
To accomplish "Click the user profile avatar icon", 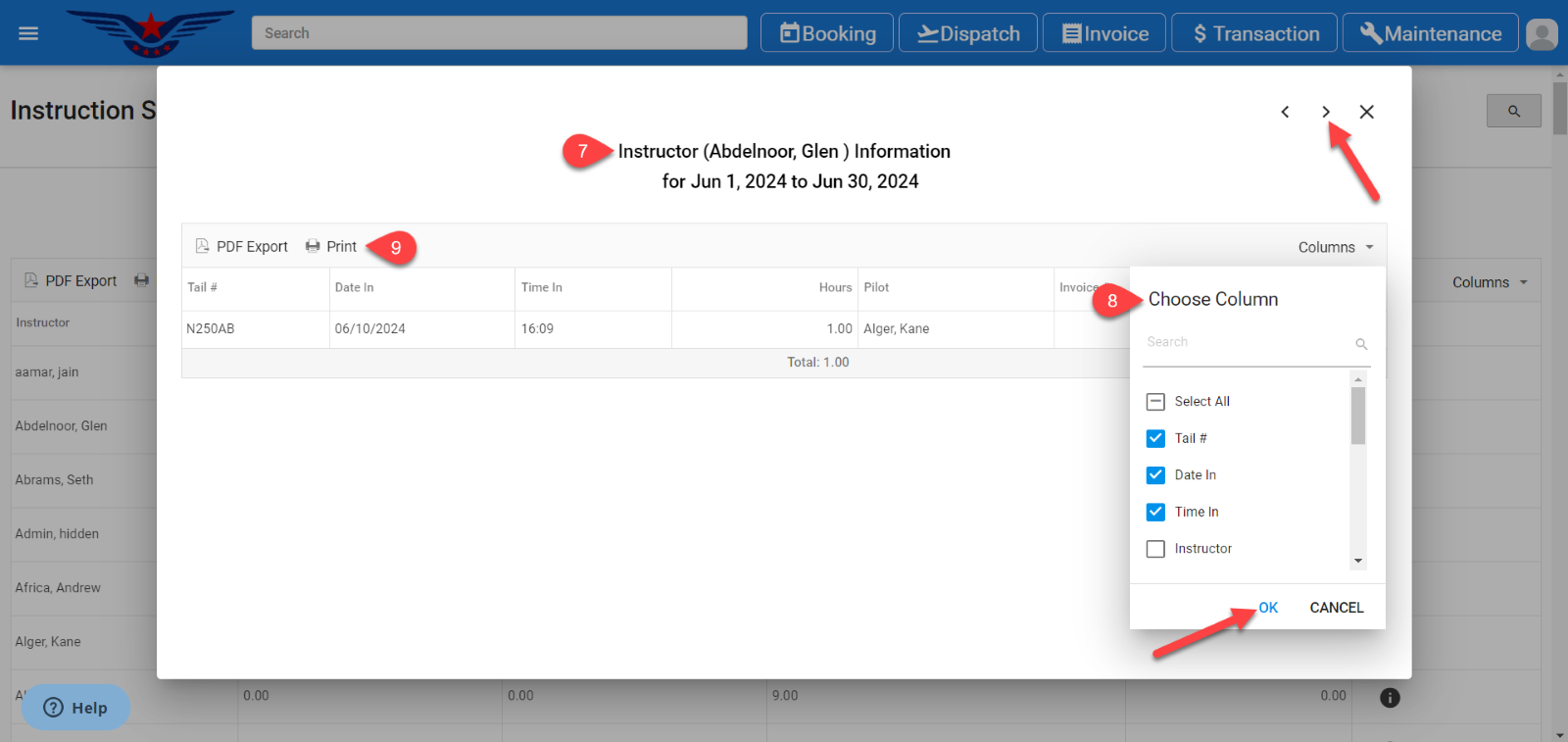I will pos(1542,34).
